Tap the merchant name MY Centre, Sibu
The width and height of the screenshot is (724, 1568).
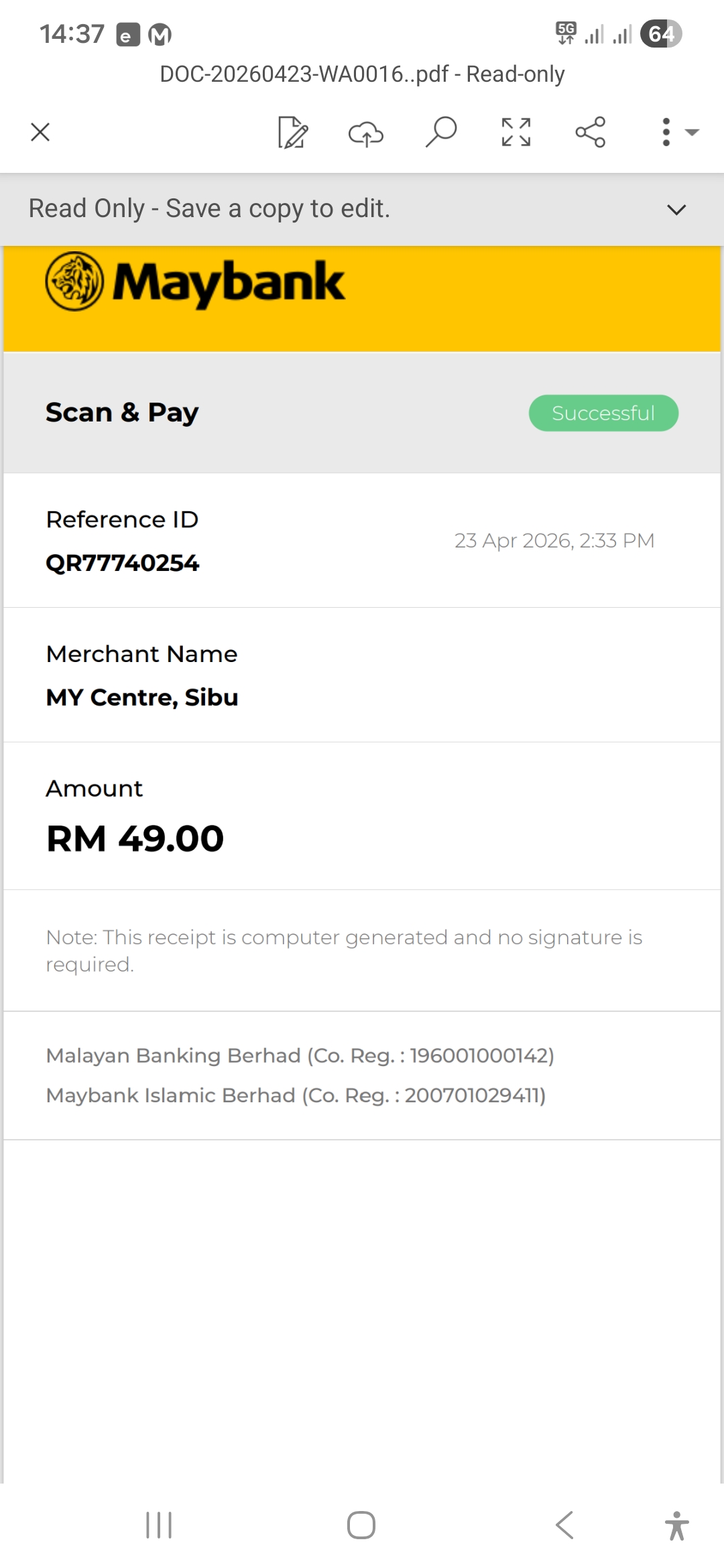click(142, 697)
